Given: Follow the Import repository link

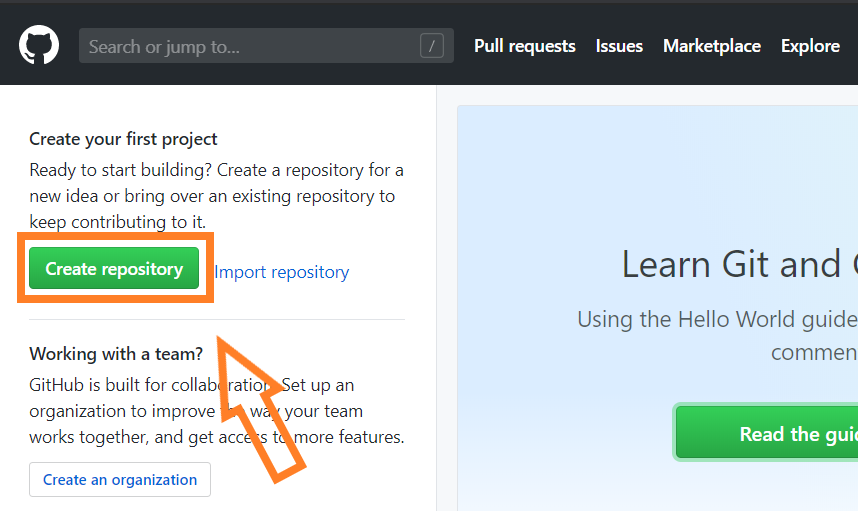Looking at the screenshot, I should point(281,272).
